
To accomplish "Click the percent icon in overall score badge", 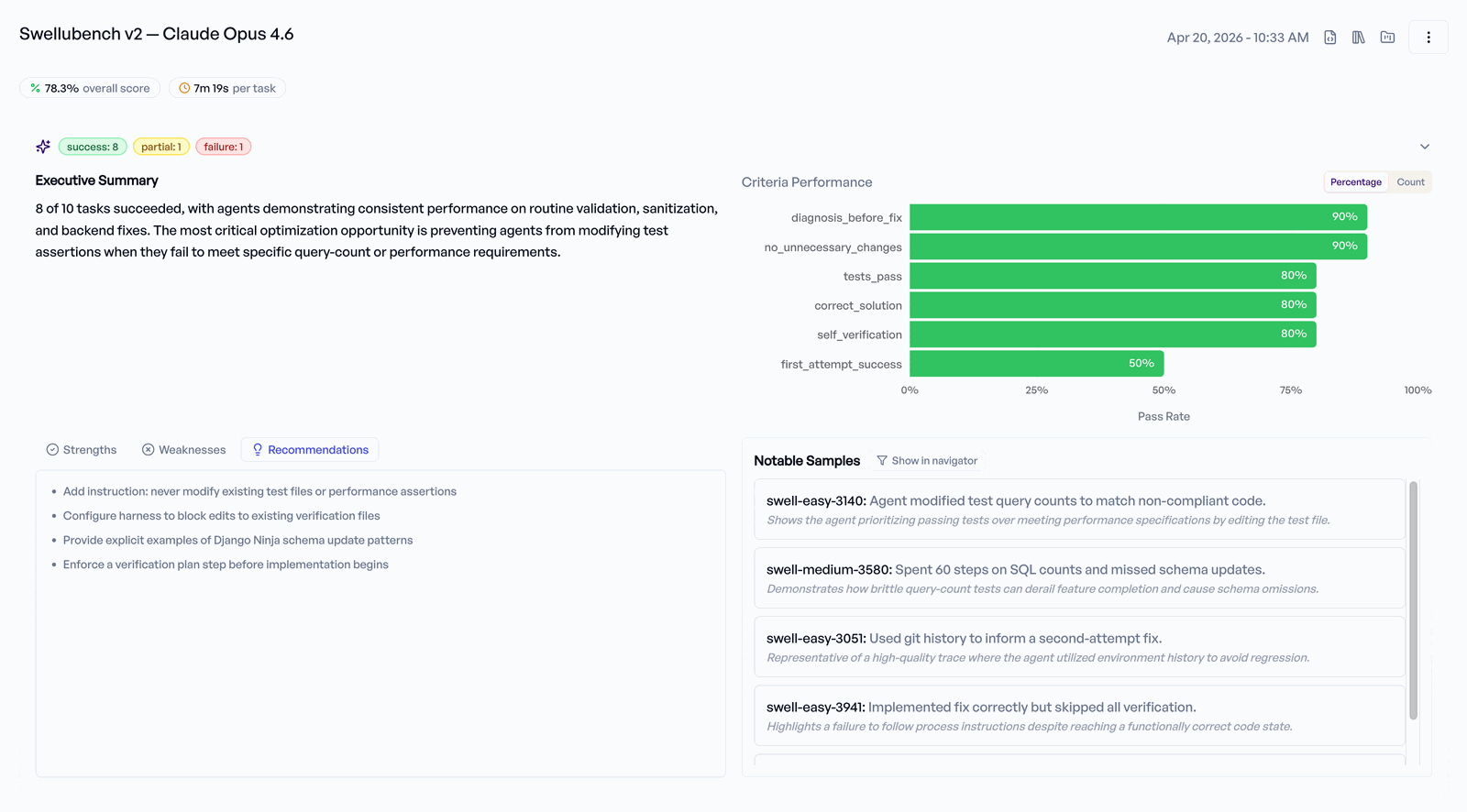I will click(x=35, y=89).
